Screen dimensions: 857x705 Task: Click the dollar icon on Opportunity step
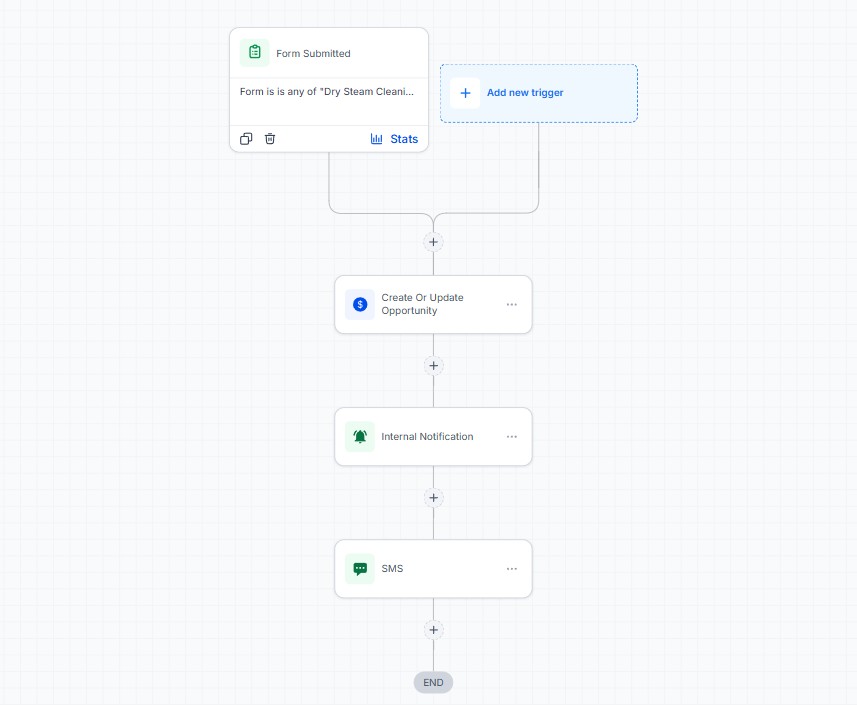click(360, 304)
